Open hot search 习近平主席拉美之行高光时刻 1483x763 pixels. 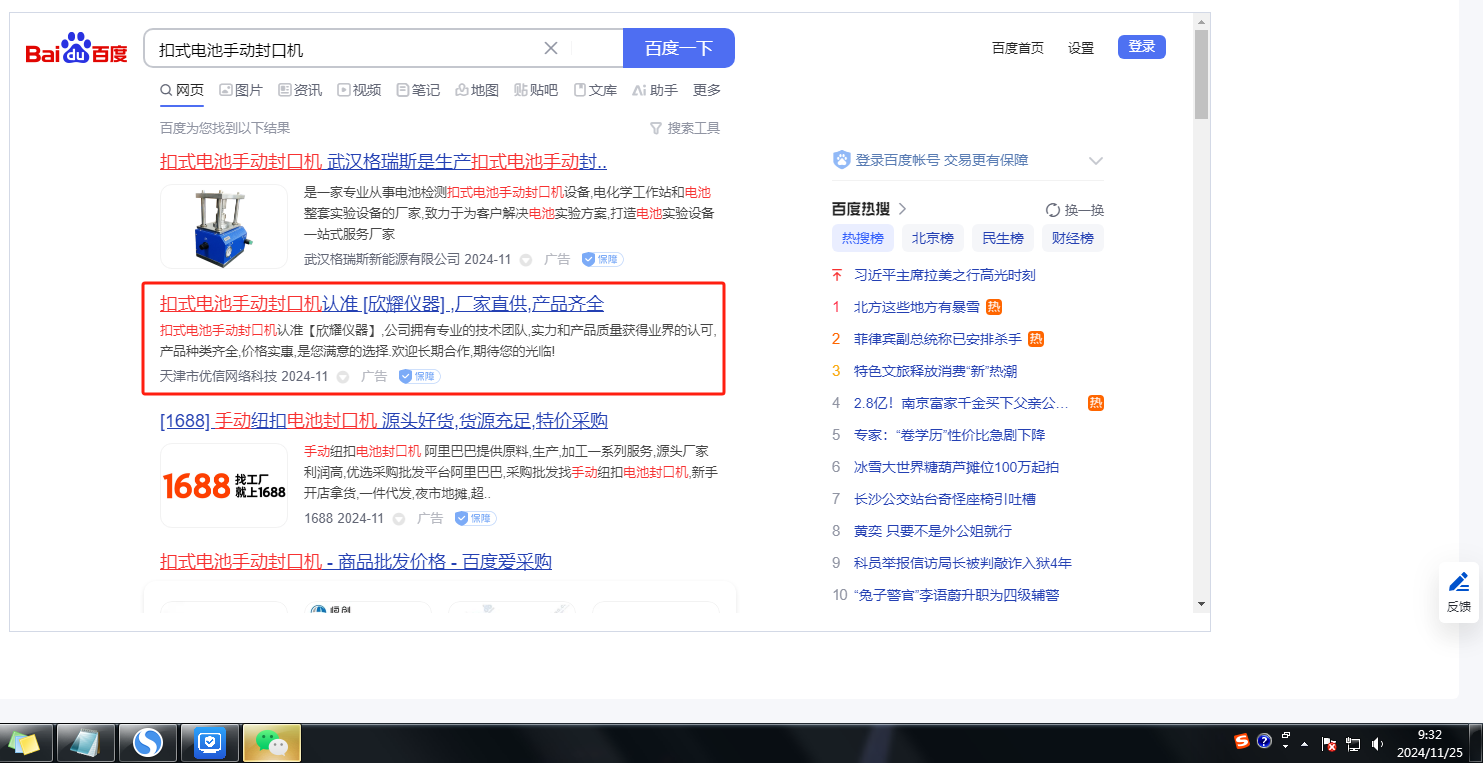(x=944, y=275)
